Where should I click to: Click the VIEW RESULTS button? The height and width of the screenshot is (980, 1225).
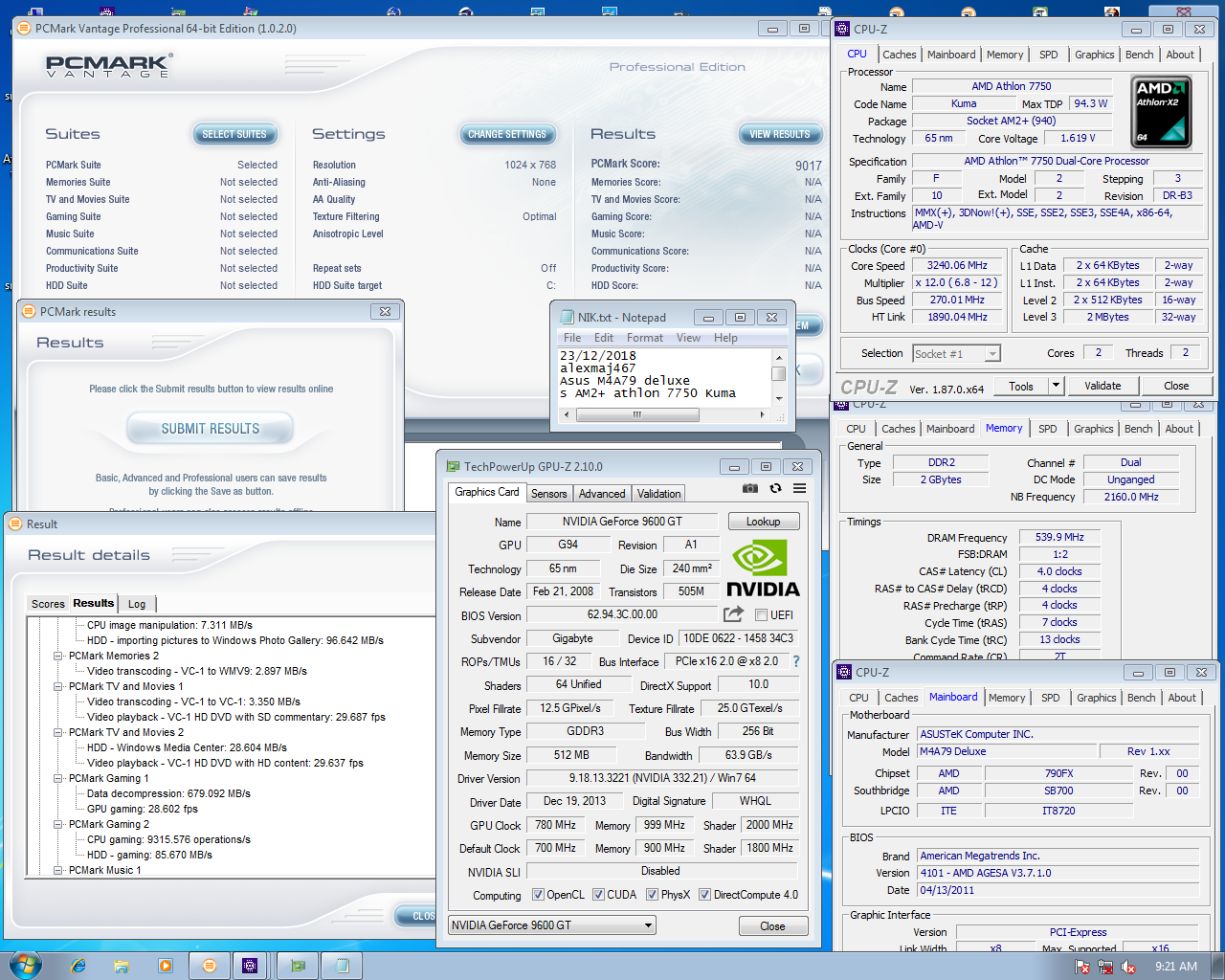[779, 134]
